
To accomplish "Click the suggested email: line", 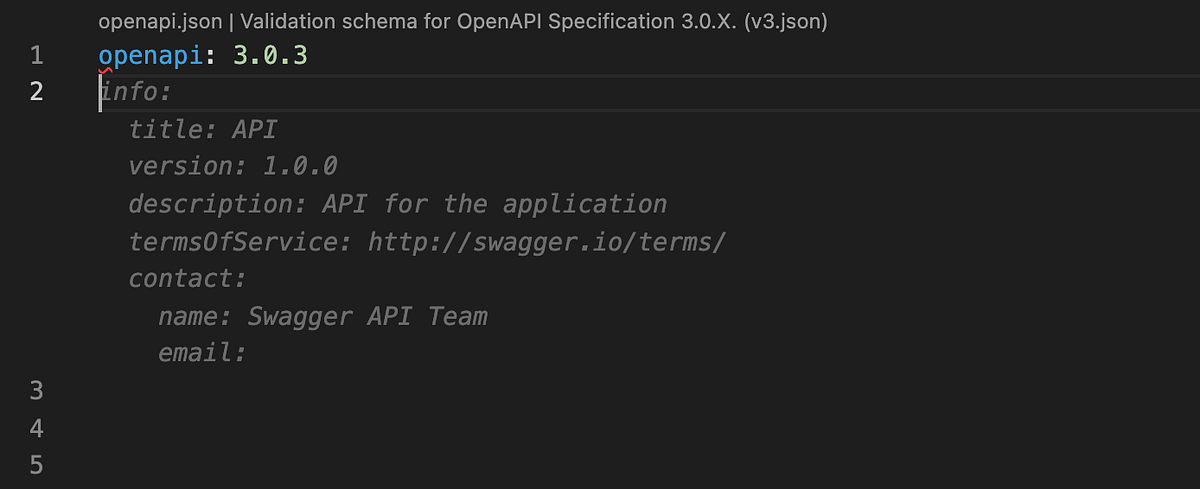I will [x=202, y=353].
